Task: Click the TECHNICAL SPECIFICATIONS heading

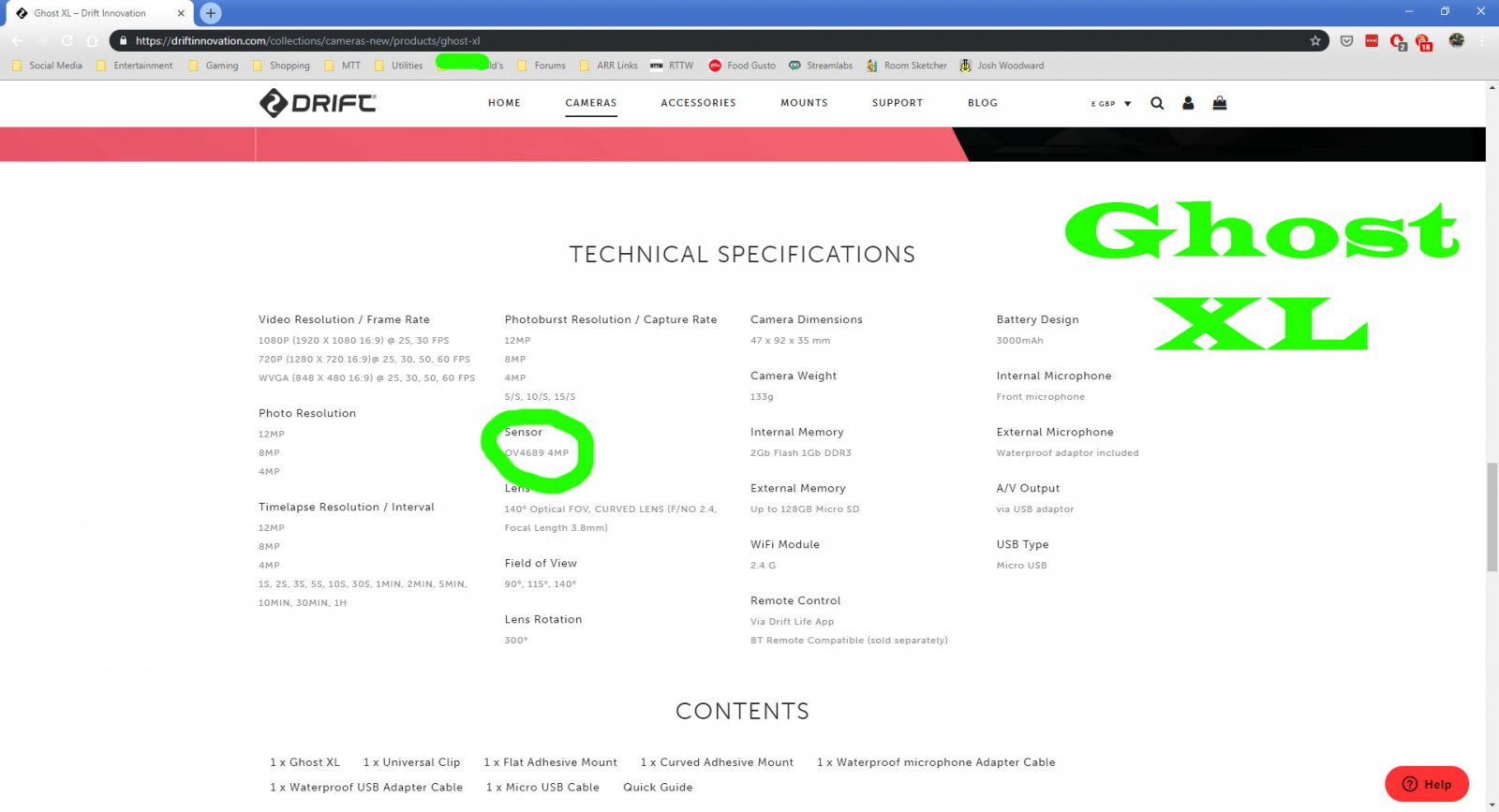Action: coord(743,255)
